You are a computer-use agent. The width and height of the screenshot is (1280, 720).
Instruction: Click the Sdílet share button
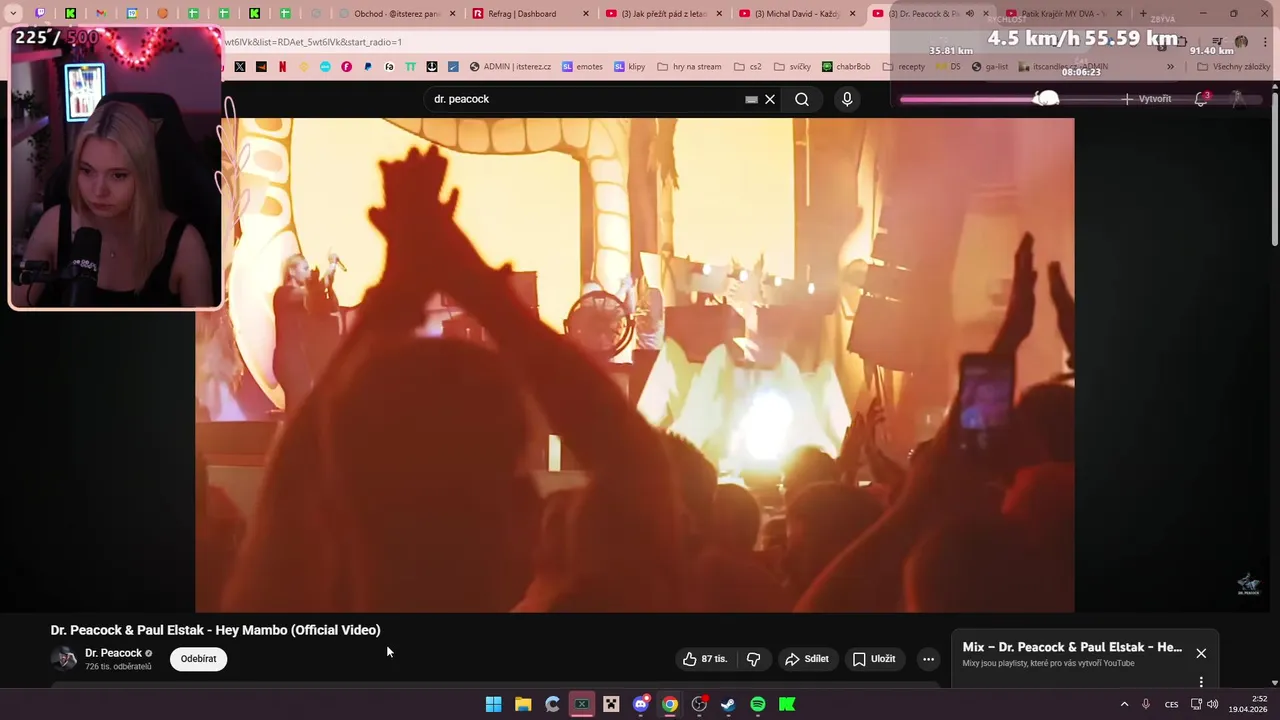[x=807, y=659]
